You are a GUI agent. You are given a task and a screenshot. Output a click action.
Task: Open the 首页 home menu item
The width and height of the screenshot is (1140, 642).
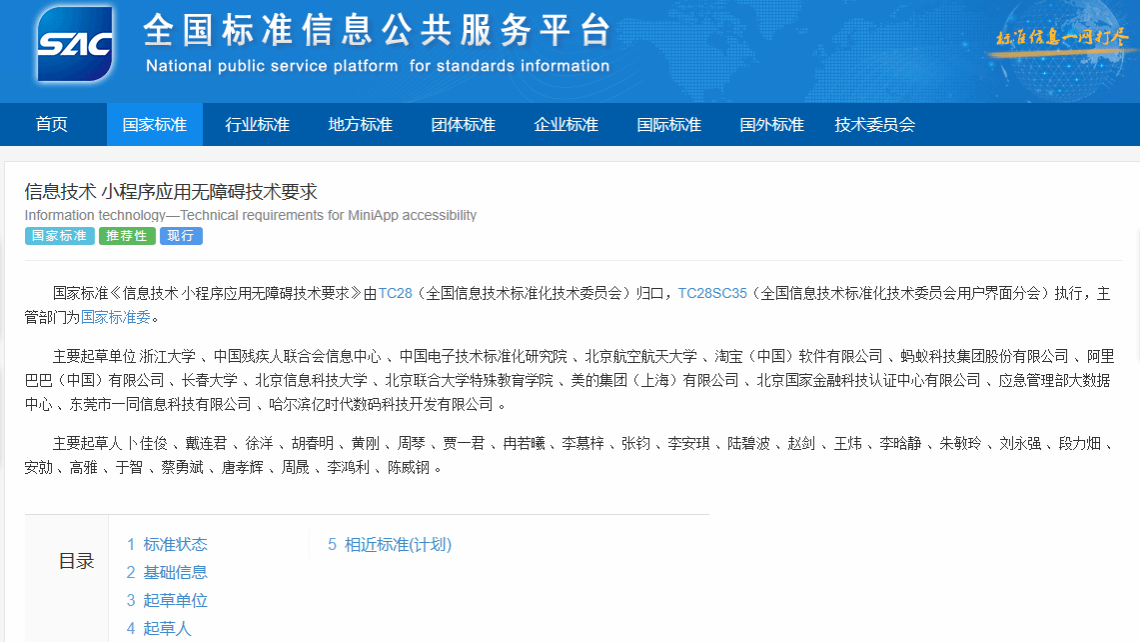[x=52, y=125]
